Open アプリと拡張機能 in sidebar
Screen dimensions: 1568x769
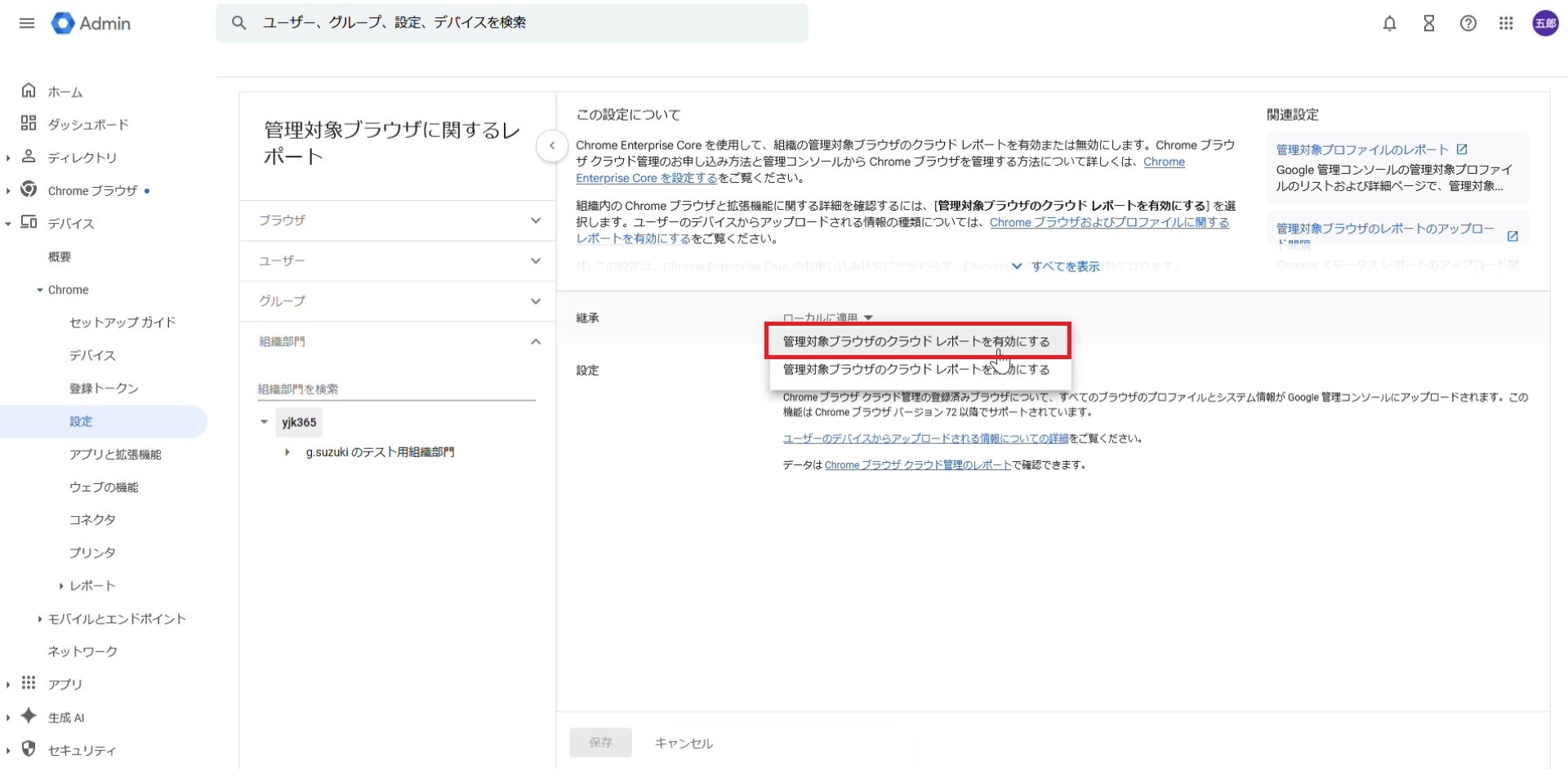click(x=115, y=455)
